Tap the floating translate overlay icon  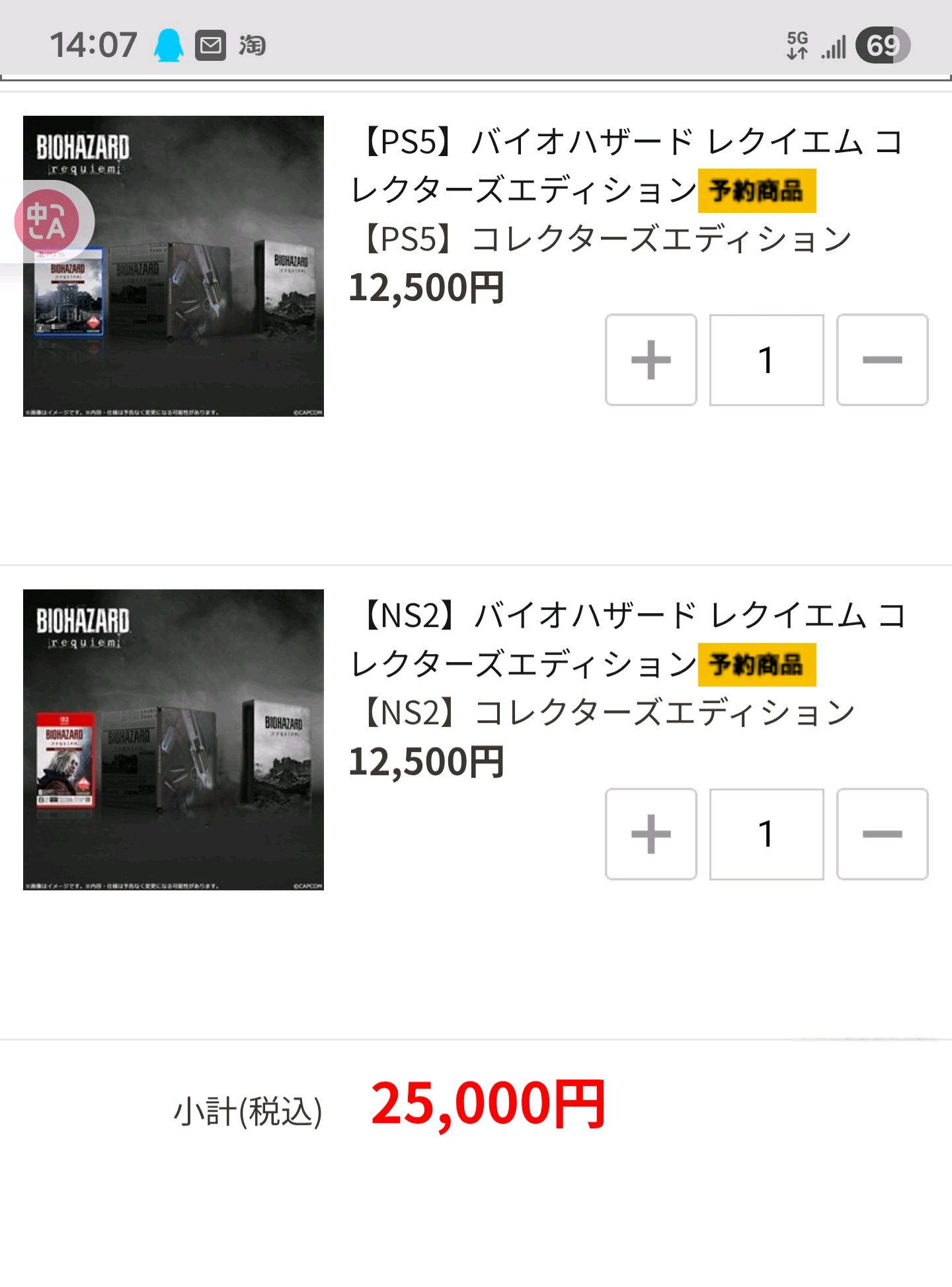coord(48,222)
